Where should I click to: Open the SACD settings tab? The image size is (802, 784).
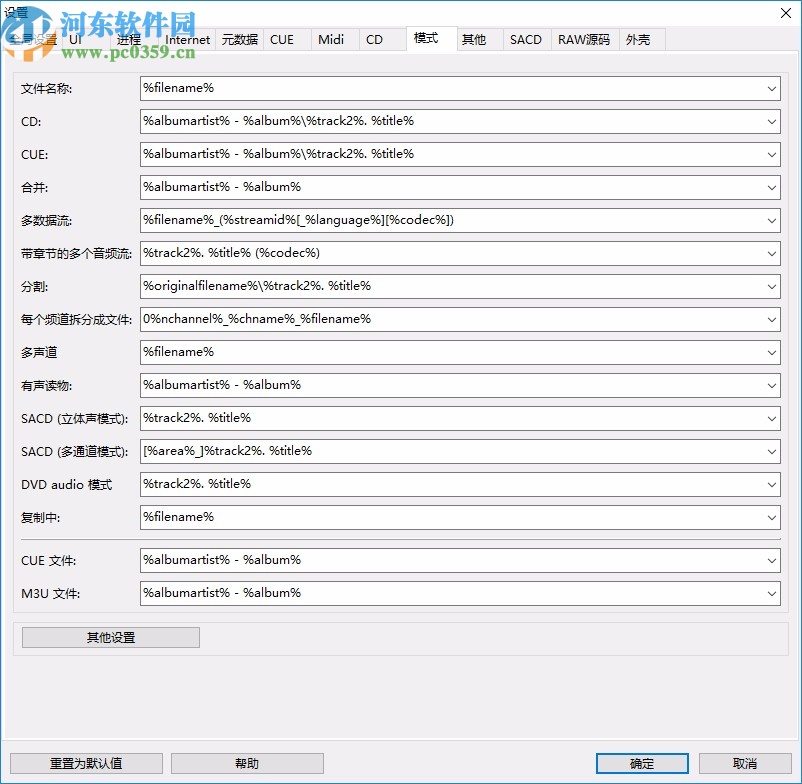525,40
